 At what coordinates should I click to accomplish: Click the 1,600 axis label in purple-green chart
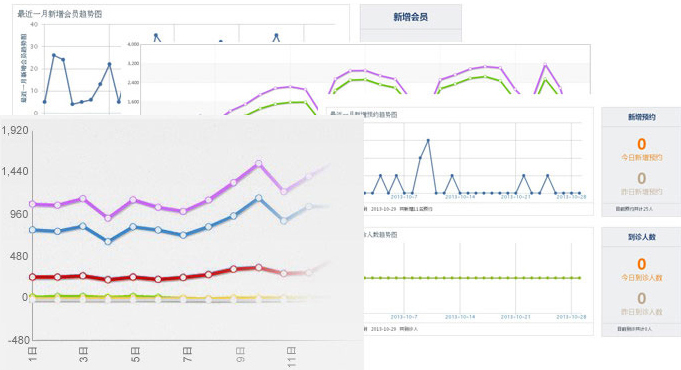coord(133,102)
